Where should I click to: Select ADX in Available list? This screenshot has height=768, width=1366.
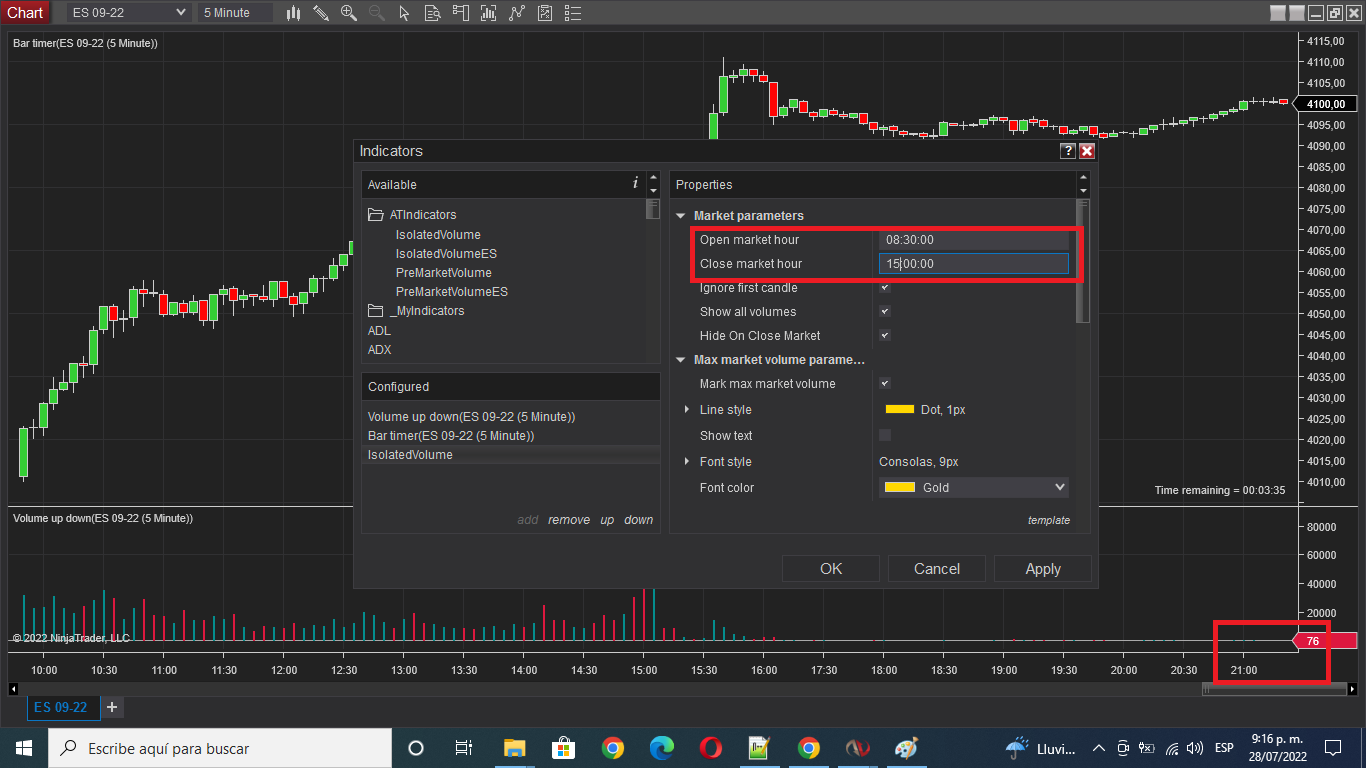pyautogui.click(x=380, y=350)
